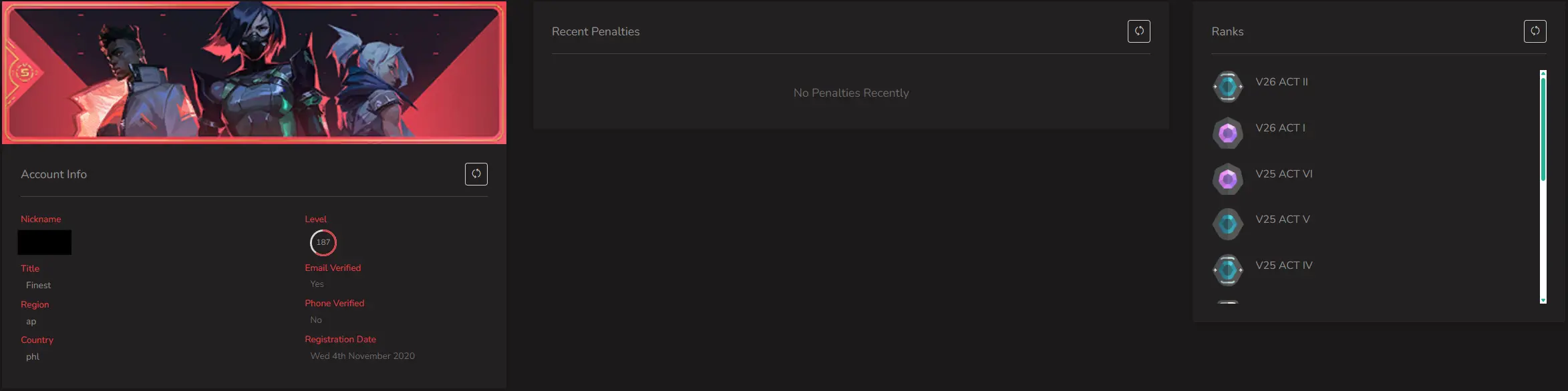The height and width of the screenshot is (391, 1568).
Task: Click the level 187 circle badge
Action: (323, 242)
